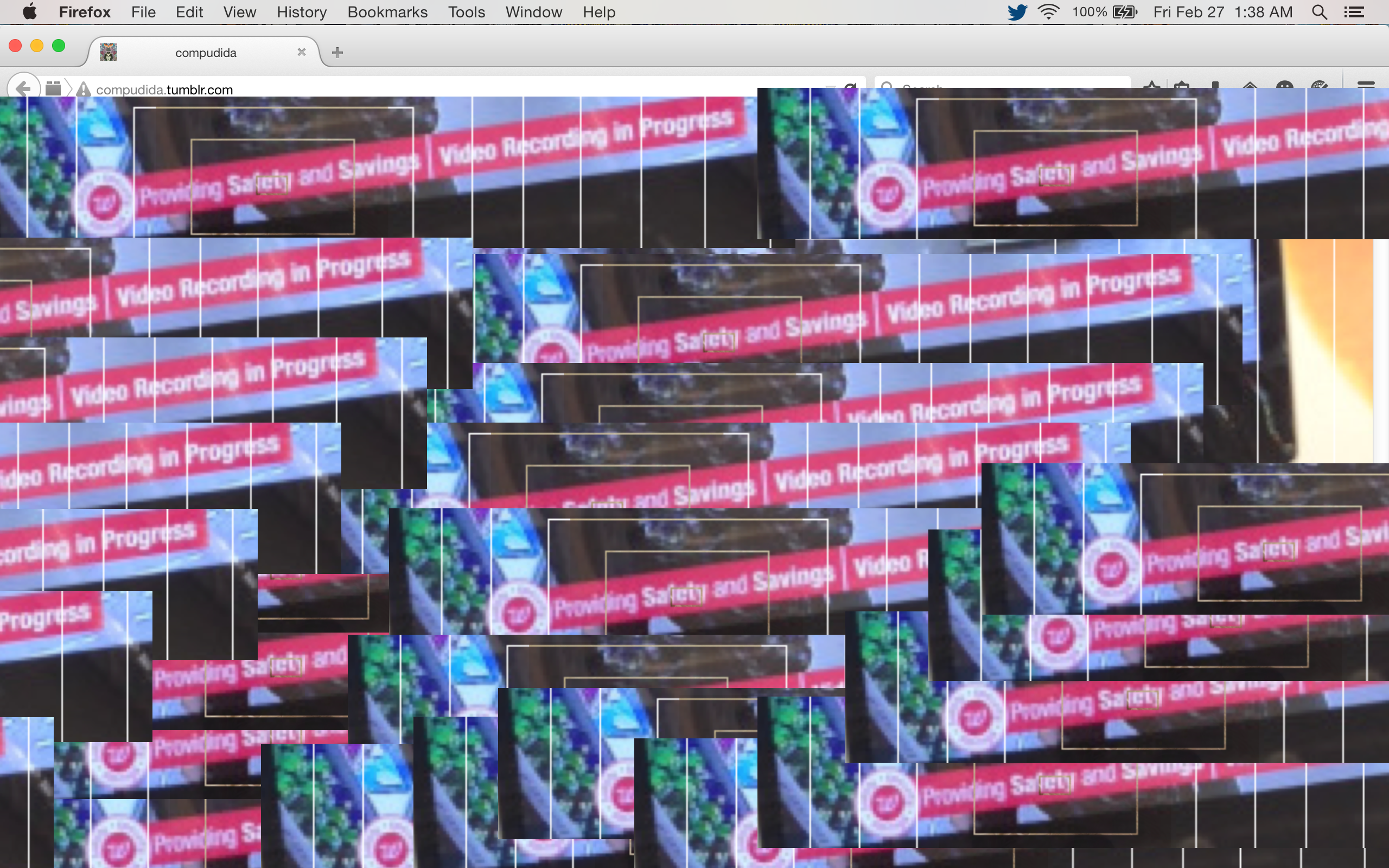Open a new tab with plus button
This screenshot has width=1389, height=868.
click(x=337, y=52)
